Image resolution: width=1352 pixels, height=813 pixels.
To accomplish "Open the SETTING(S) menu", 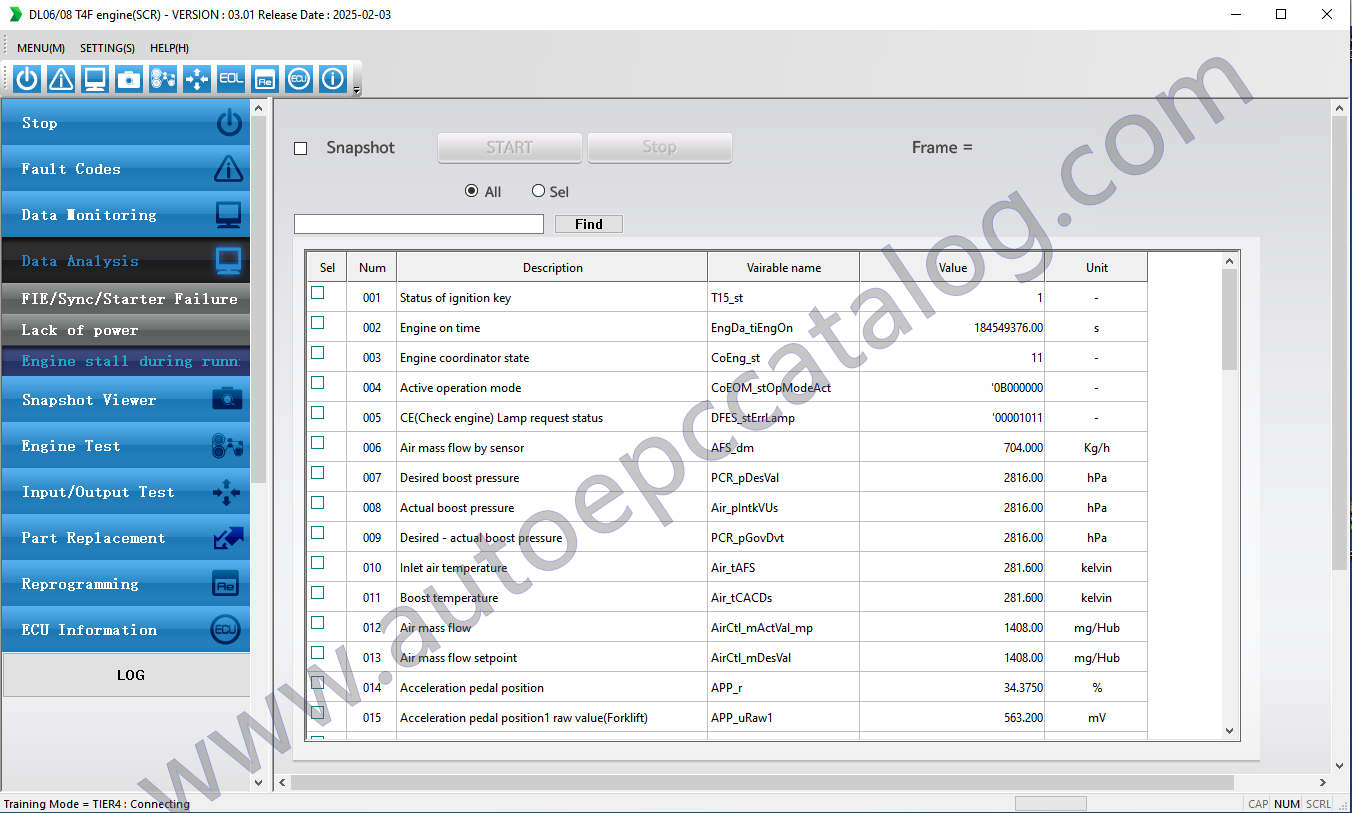I will point(107,48).
